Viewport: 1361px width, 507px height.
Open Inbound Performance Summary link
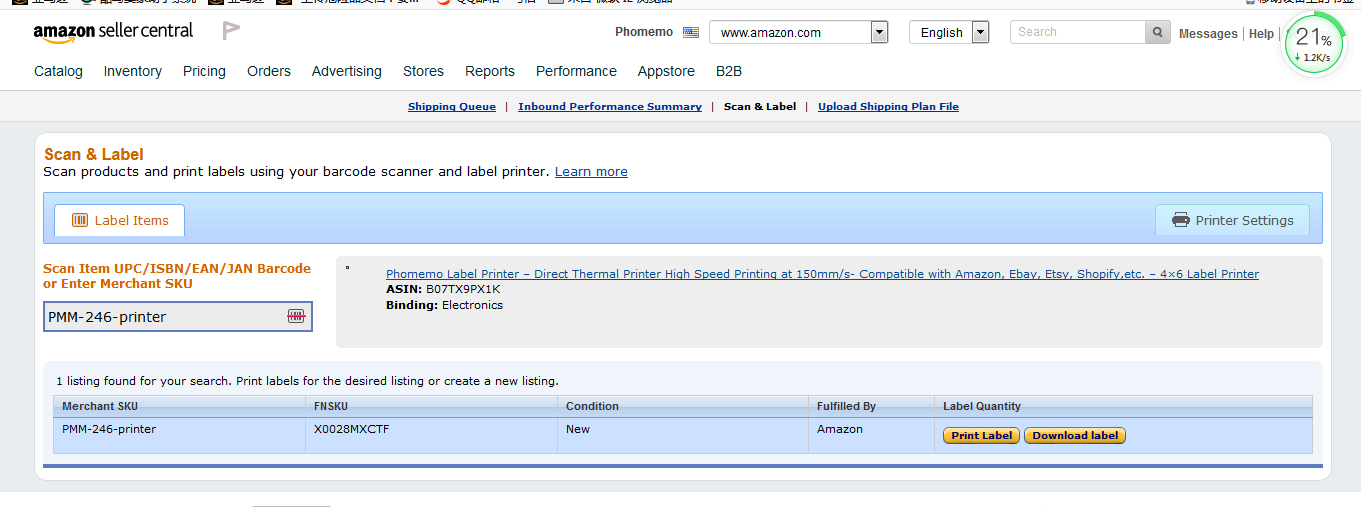click(x=610, y=106)
